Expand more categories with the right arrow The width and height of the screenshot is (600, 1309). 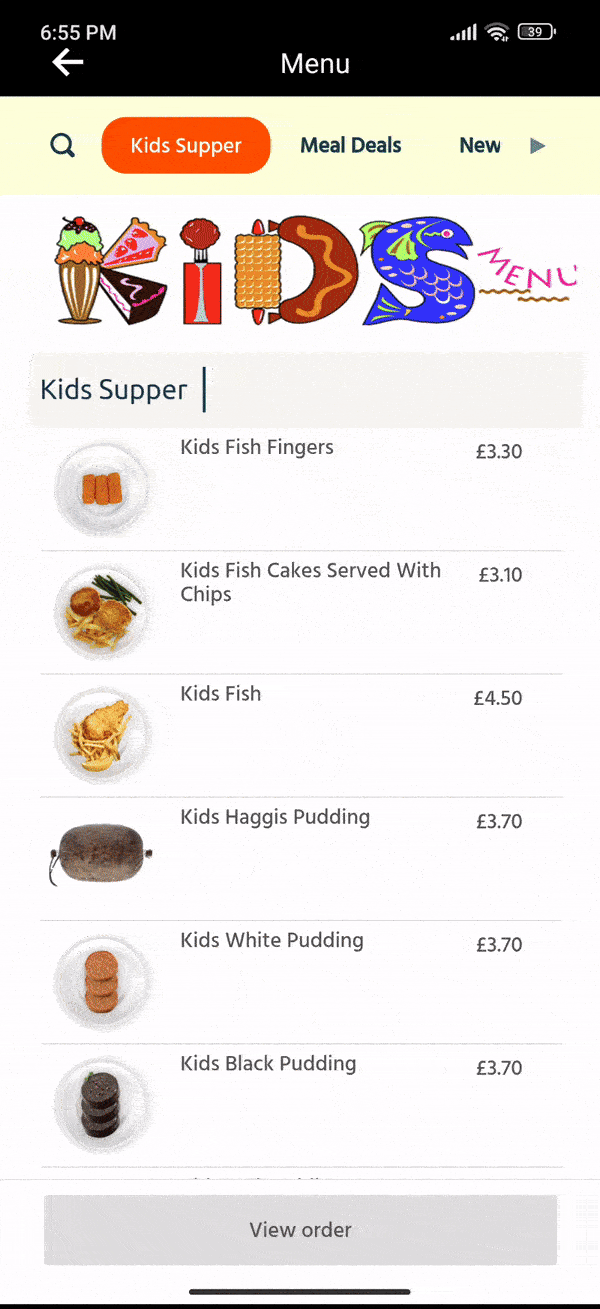click(x=538, y=145)
